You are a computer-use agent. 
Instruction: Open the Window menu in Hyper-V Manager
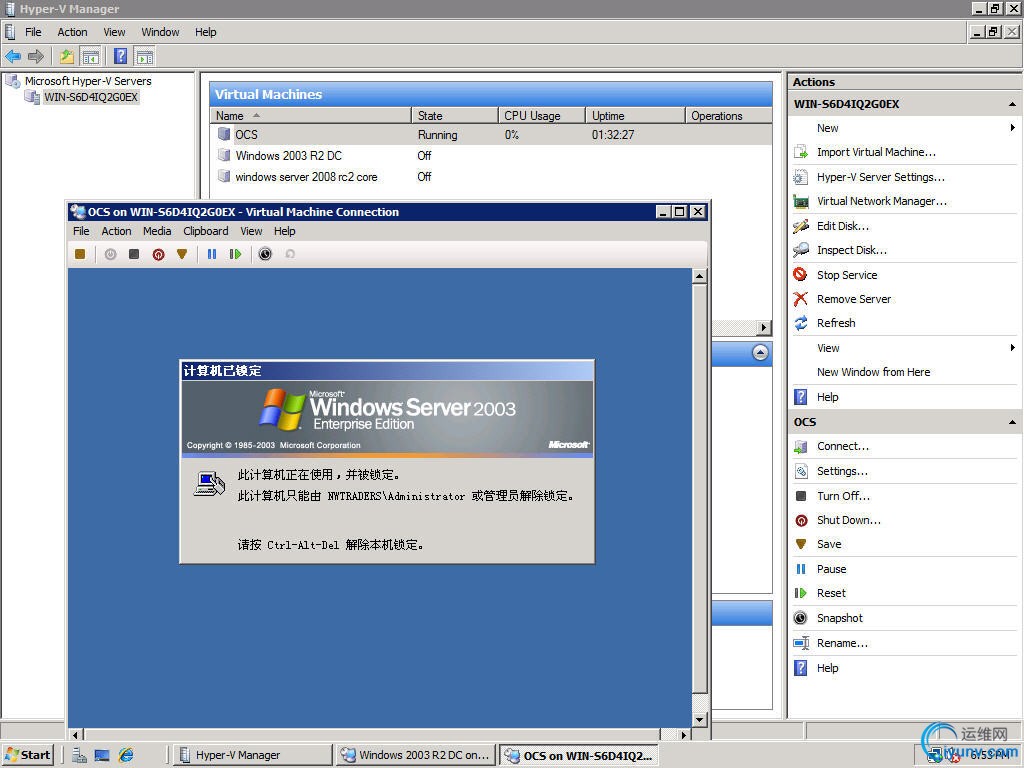point(160,32)
